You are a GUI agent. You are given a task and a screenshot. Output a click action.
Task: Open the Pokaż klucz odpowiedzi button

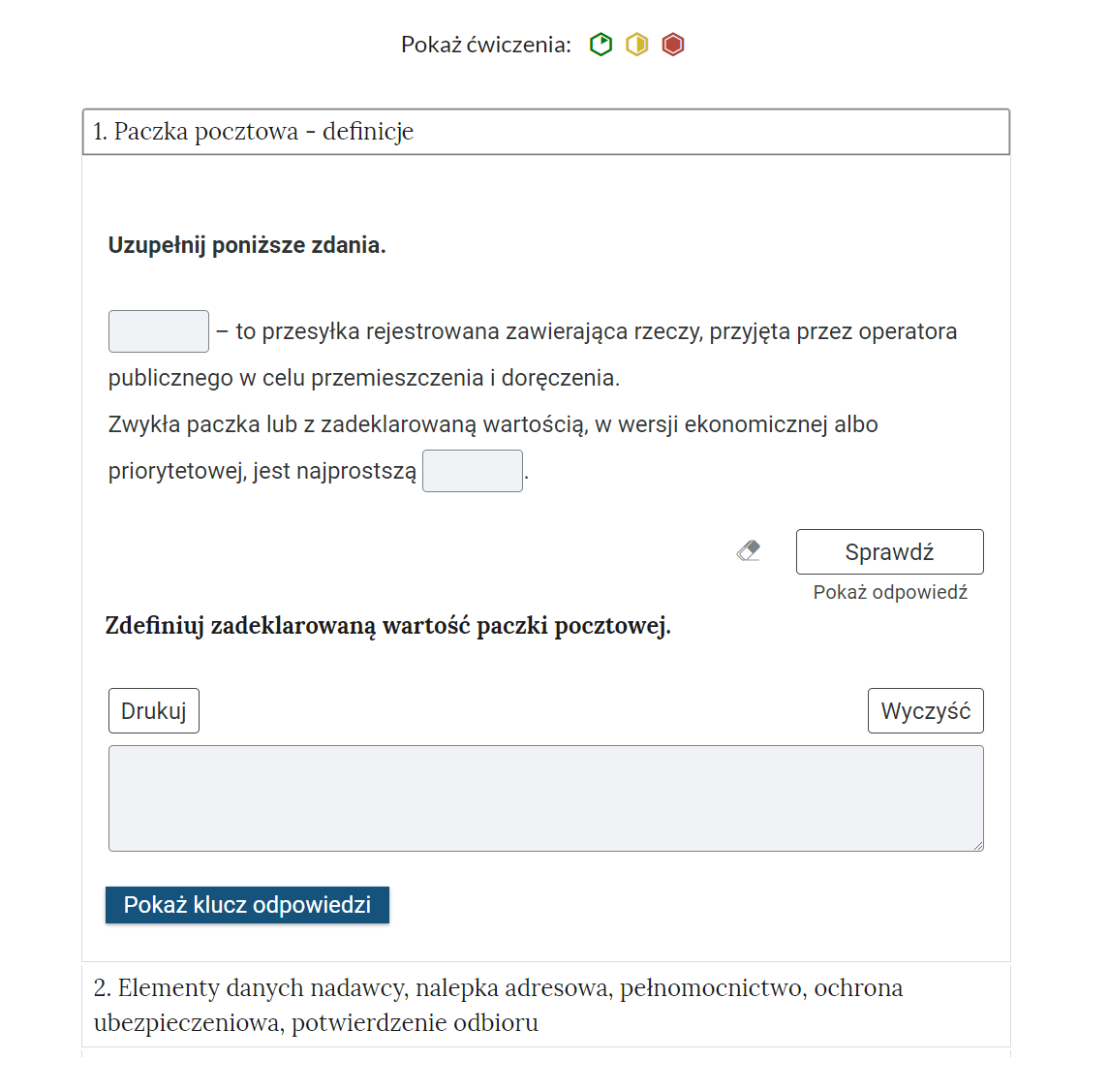[247, 905]
